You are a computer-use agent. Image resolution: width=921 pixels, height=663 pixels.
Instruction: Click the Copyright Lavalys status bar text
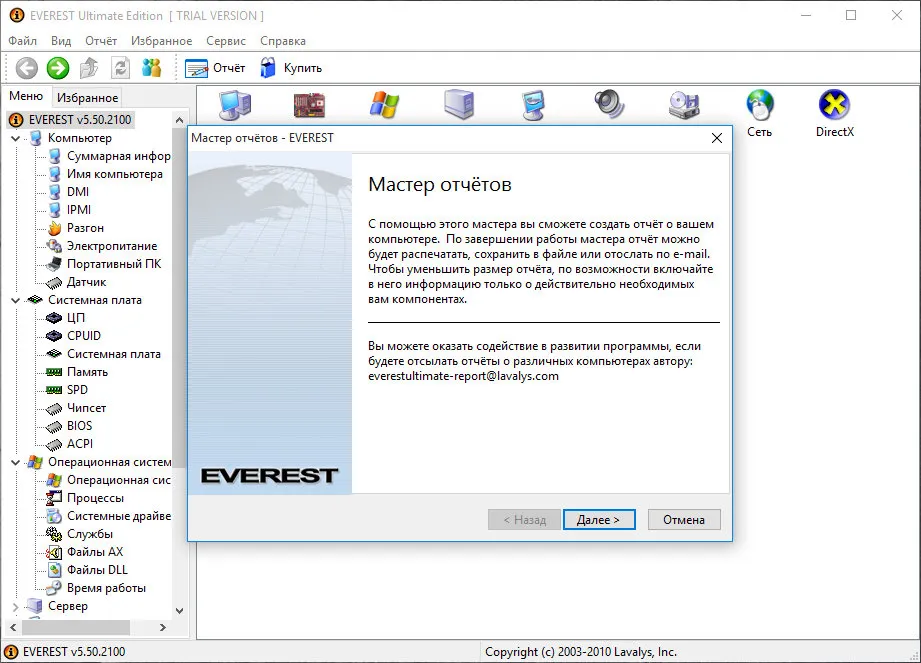point(581,652)
